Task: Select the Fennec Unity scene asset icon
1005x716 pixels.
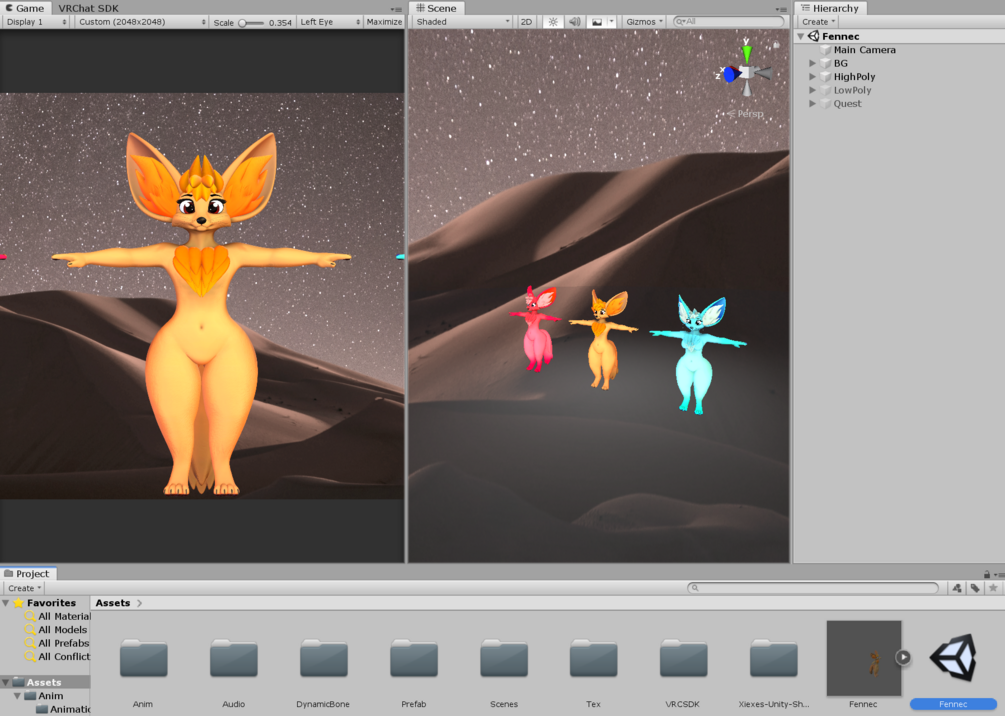Action: point(953,658)
